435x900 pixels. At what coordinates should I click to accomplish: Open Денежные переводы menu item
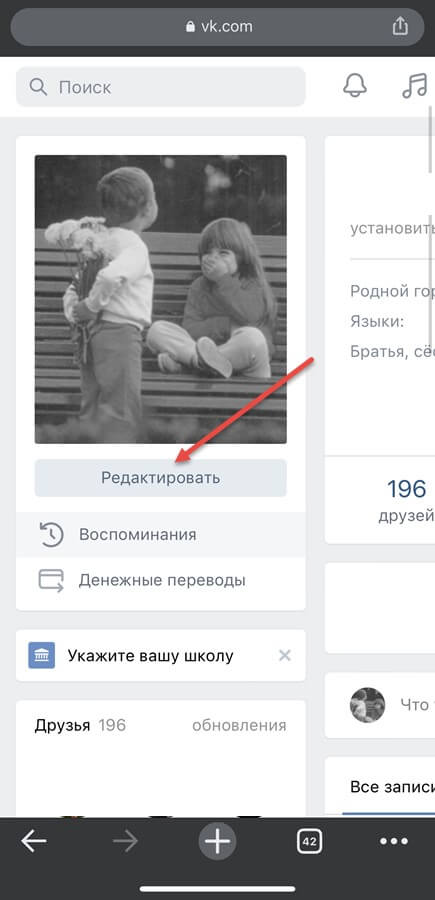click(161, 580)
